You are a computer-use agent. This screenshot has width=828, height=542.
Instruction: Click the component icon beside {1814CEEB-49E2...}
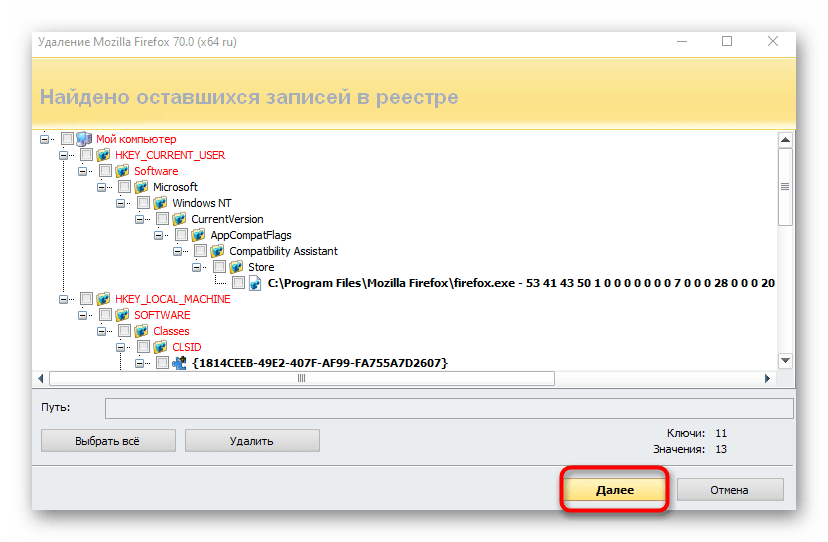tap(180, 363)
